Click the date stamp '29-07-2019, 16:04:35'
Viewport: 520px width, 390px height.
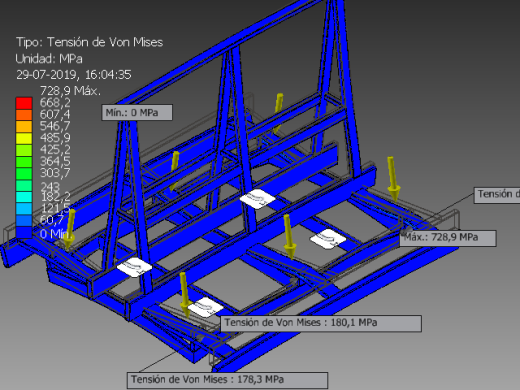[74, 75]
